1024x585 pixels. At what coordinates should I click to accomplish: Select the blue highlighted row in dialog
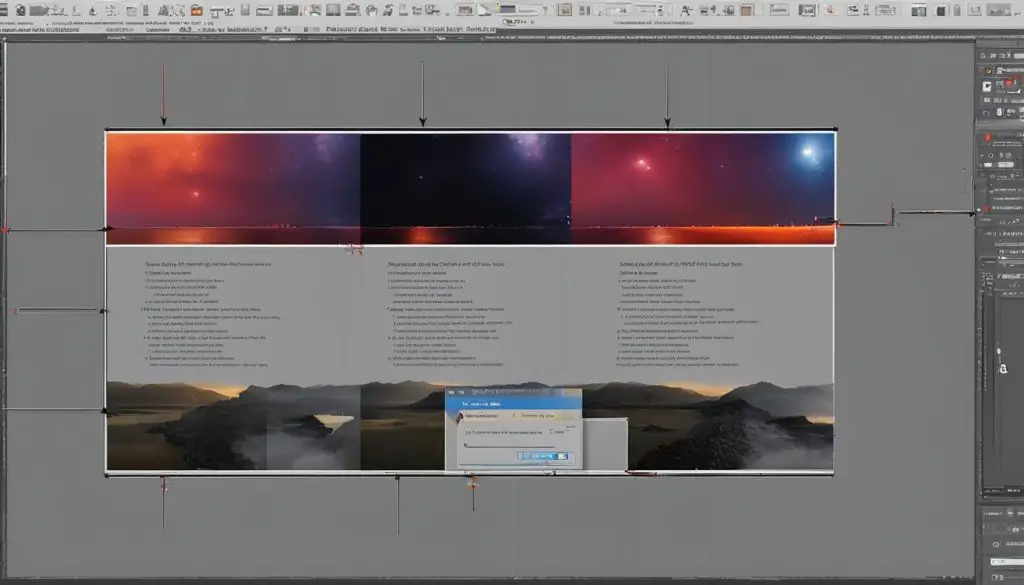pyautogui.click(x=513, y=403)
